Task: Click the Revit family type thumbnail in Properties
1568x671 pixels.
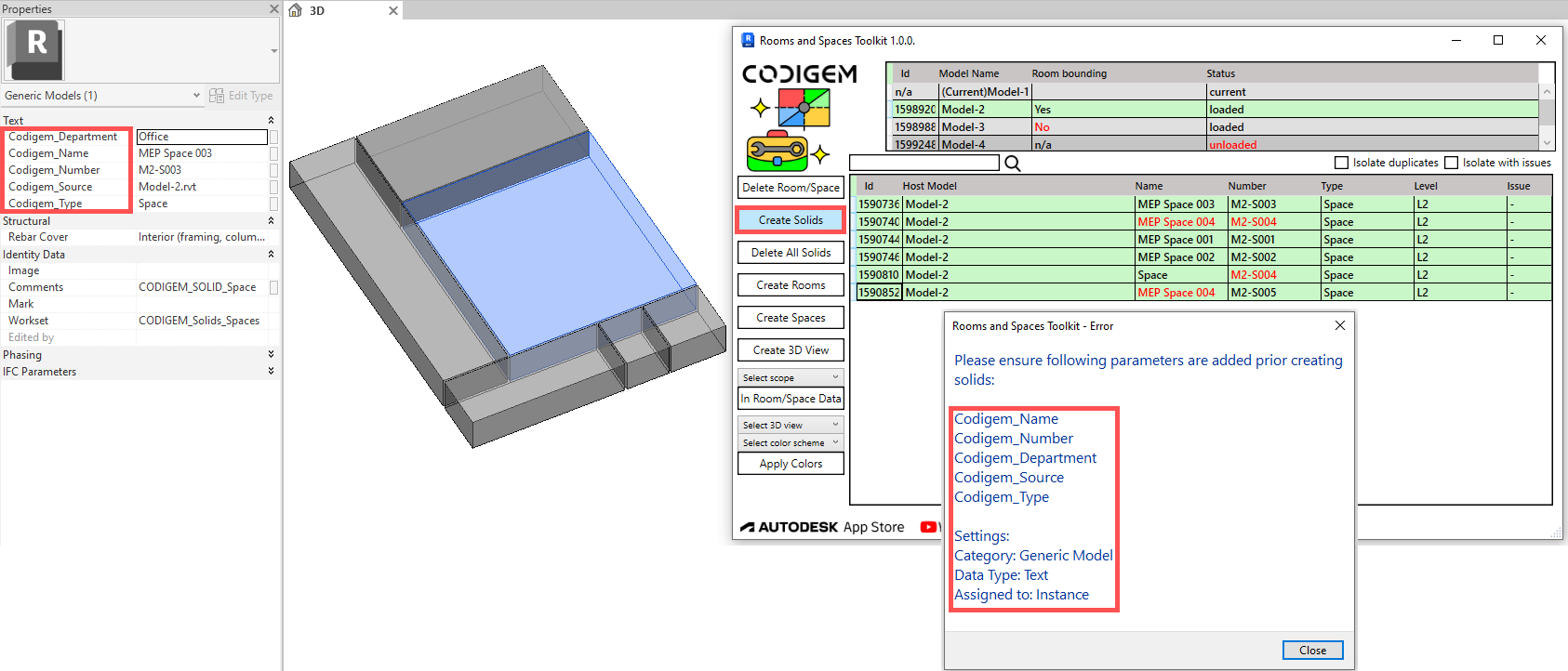Action: (34, 49)
